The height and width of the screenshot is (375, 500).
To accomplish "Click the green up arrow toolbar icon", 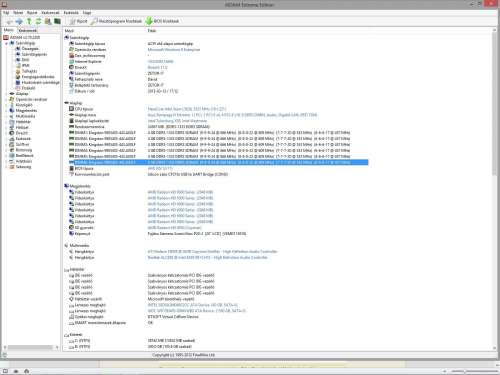I will [x=29, y=21].
